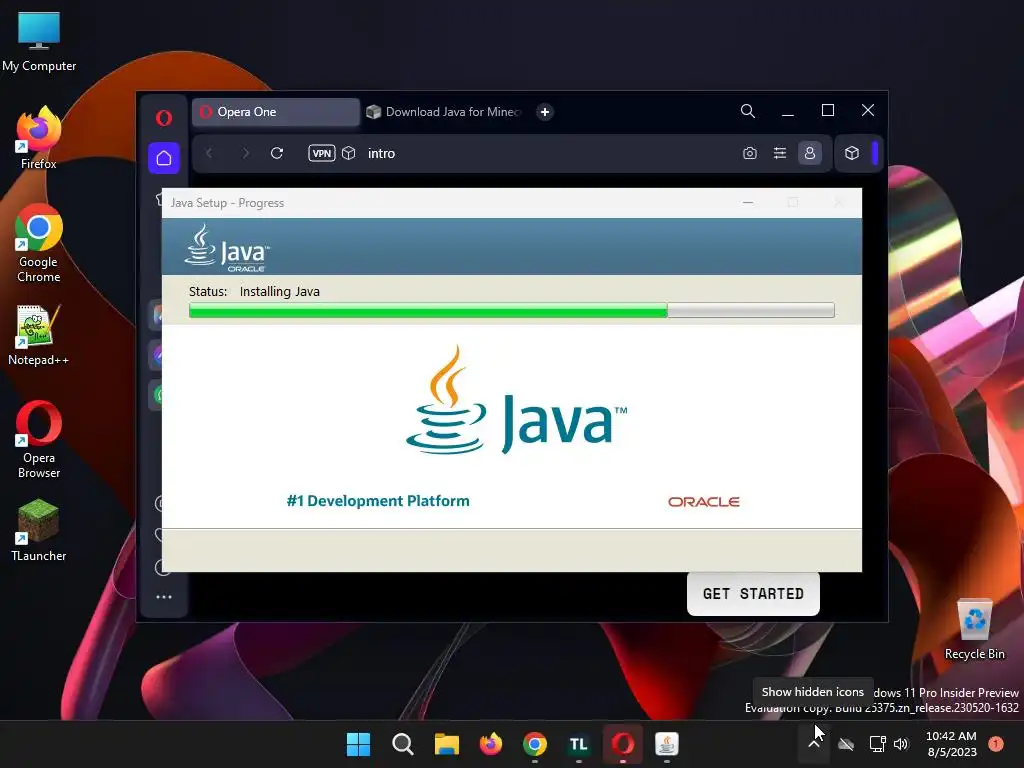Click the back navigation arrow in Opera
This screenshot has height=768, width=1024.
(x=209, y=153)
